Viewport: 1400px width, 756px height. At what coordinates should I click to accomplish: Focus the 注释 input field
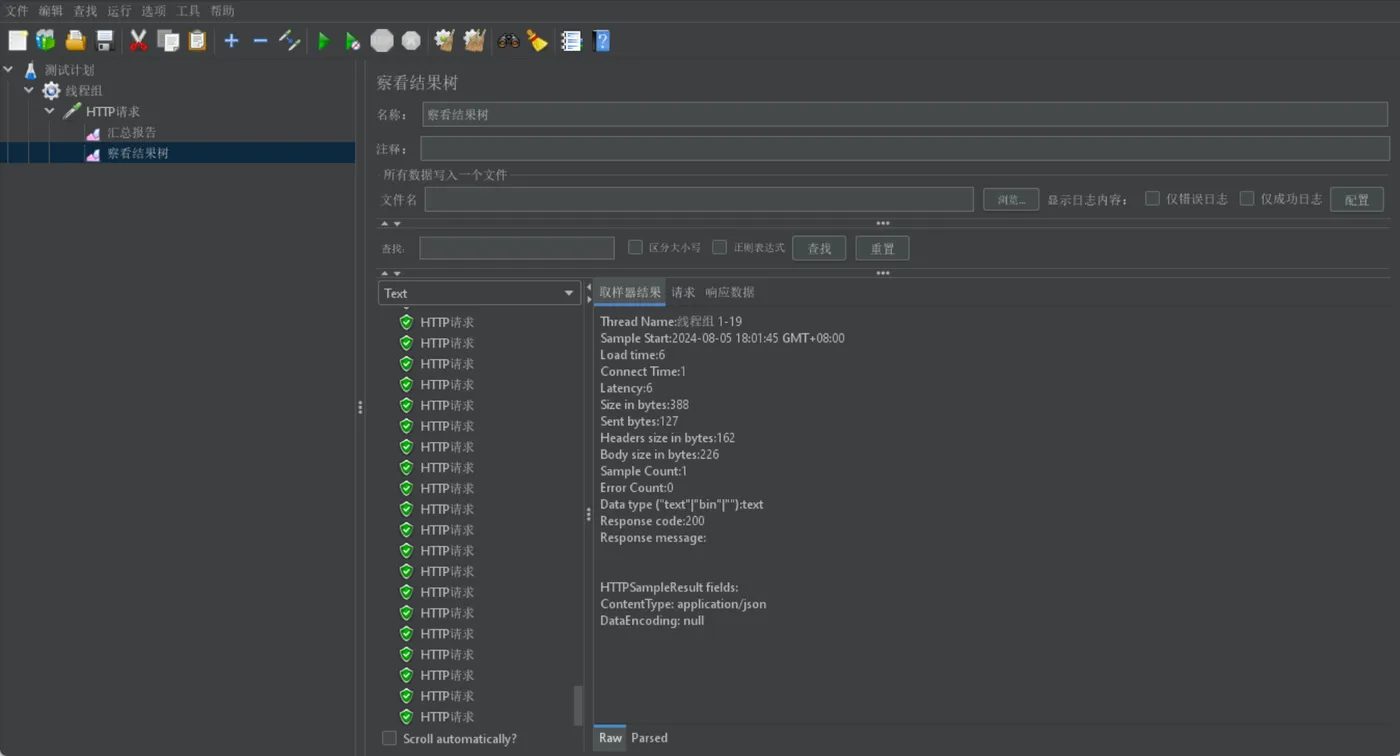click(x=905, y=149)
